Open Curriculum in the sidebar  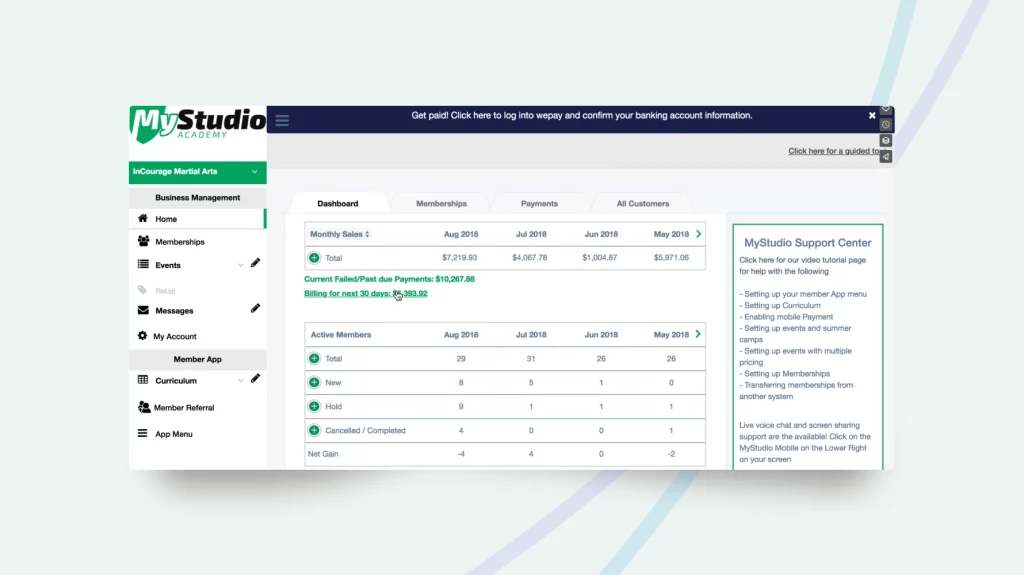[176, 381]
